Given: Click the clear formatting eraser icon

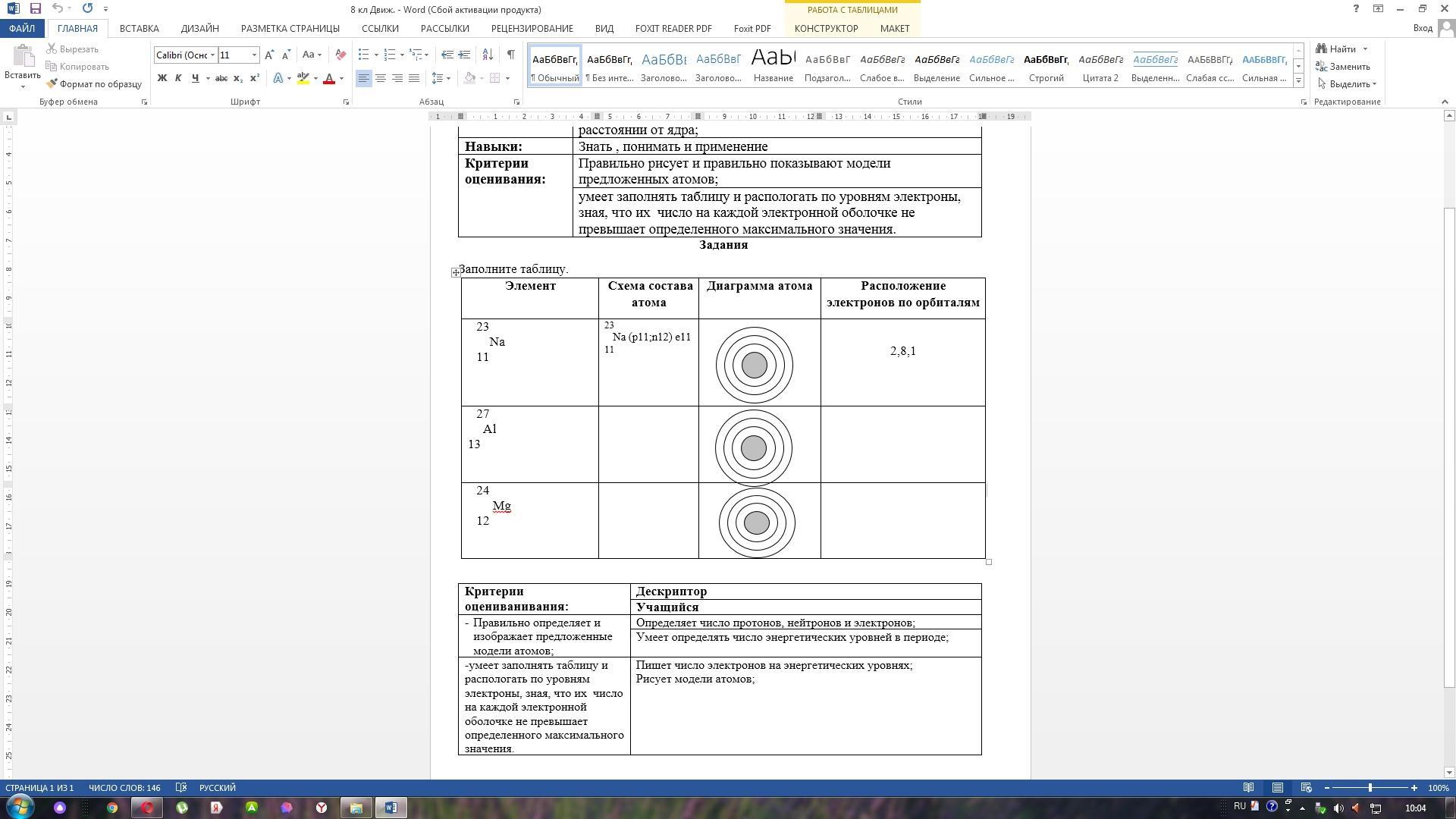Looking at the screenshot, I should [340, 55].
